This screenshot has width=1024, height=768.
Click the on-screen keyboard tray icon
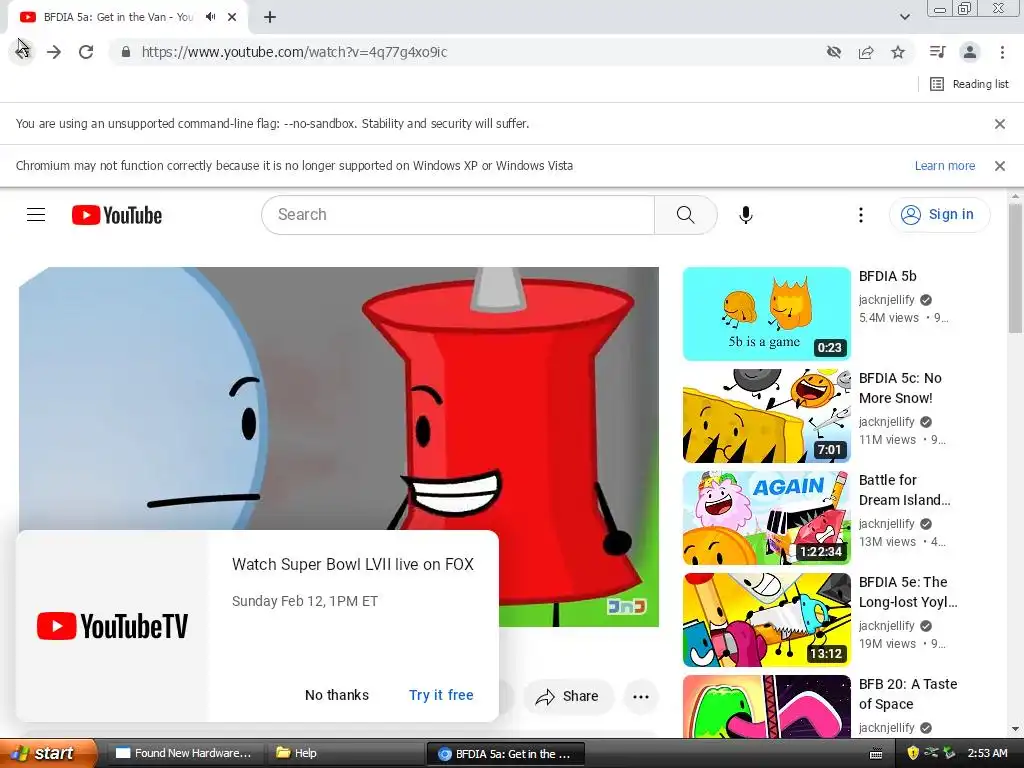coord(876,754)
